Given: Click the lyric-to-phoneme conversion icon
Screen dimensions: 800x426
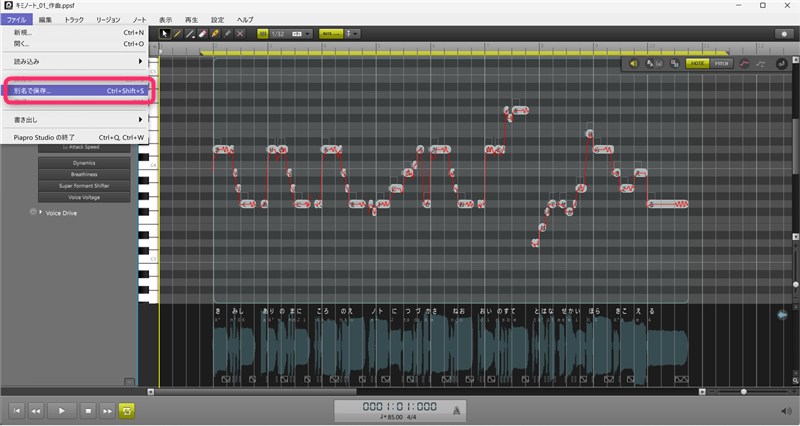Looking at the screenshot, I should coord(653,64).
